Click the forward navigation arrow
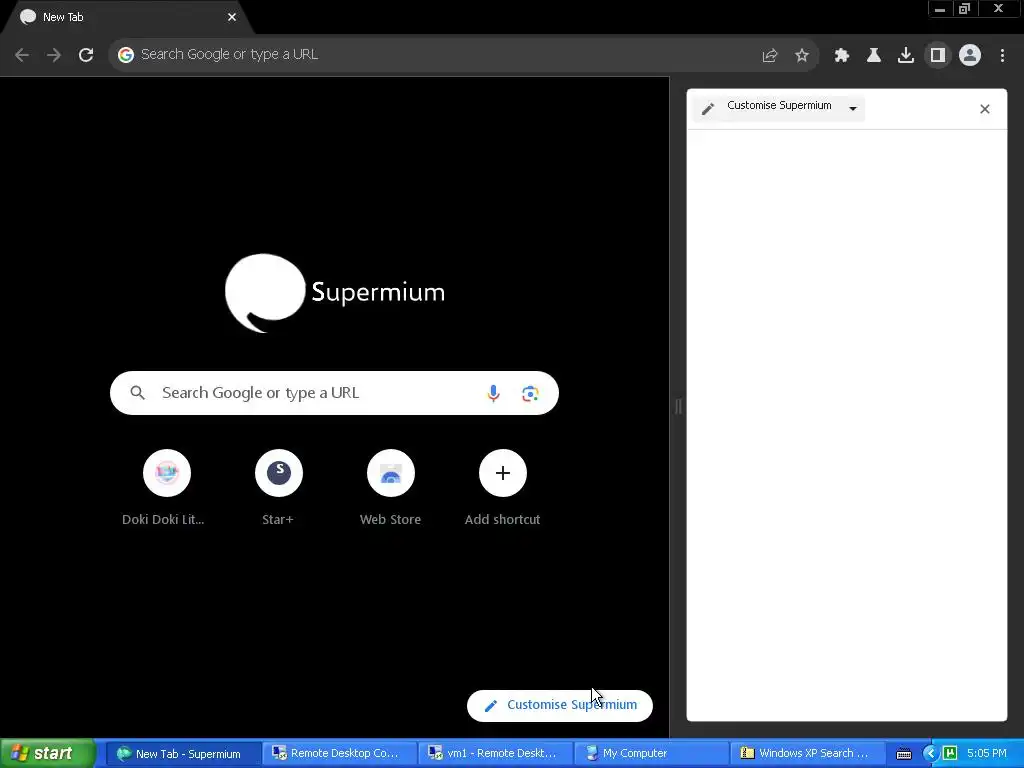 click(x=54, y=55)
